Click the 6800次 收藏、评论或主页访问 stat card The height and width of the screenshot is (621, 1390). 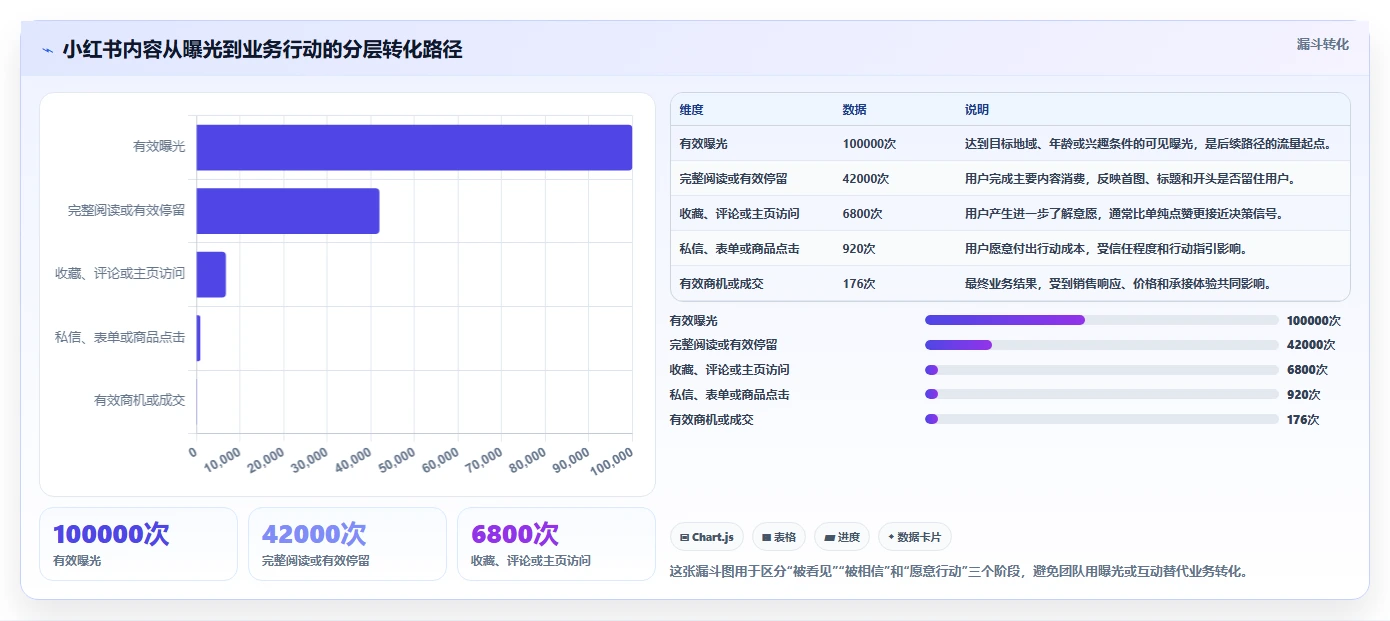pyautogui.click(x=556, y=544)
